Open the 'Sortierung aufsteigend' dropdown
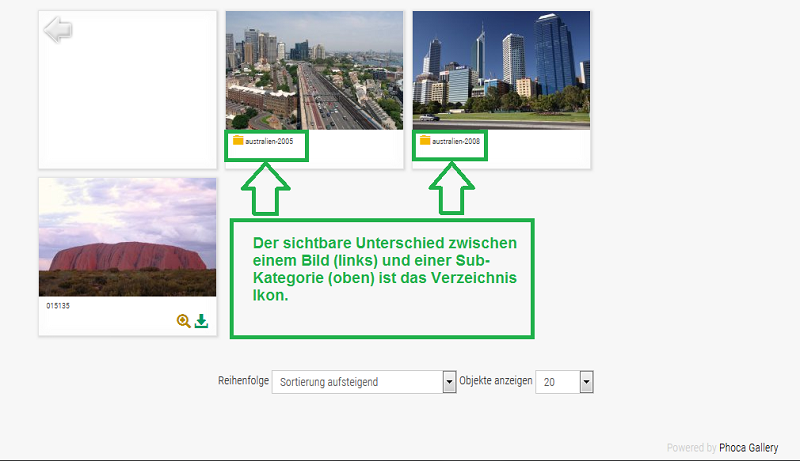Image resolution: width=800 pixels, height=461 pixels. coord(356,382)
